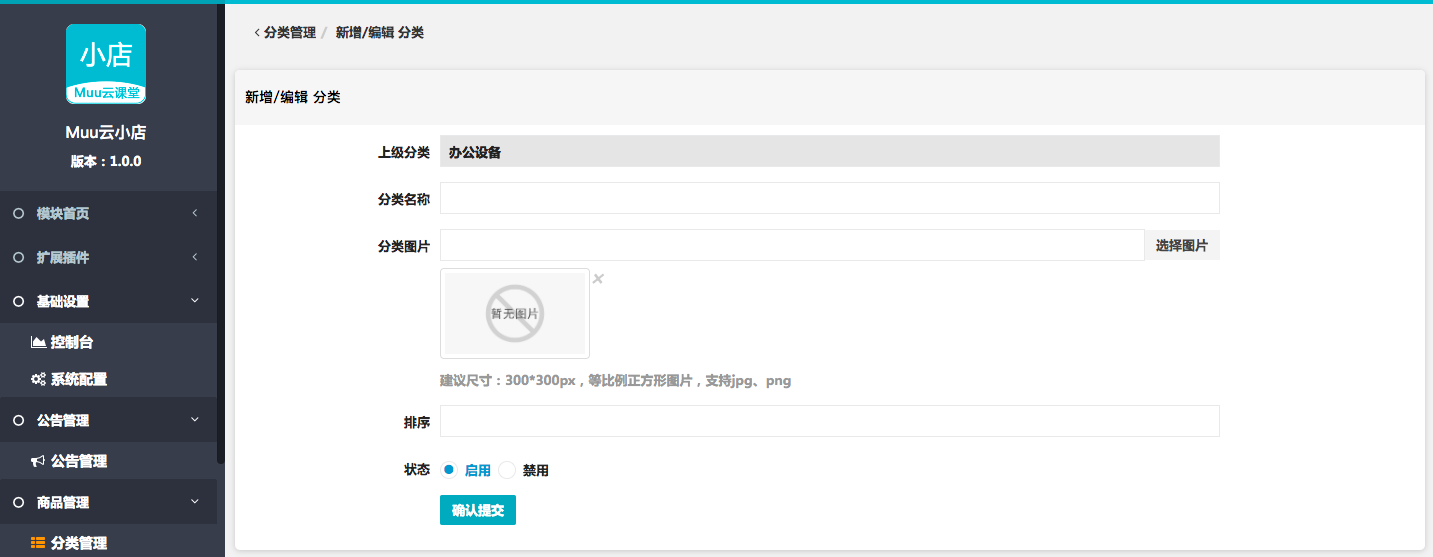
Task: Click the 排序 input field
Action: pyautogui.click(x=830, y=421)
